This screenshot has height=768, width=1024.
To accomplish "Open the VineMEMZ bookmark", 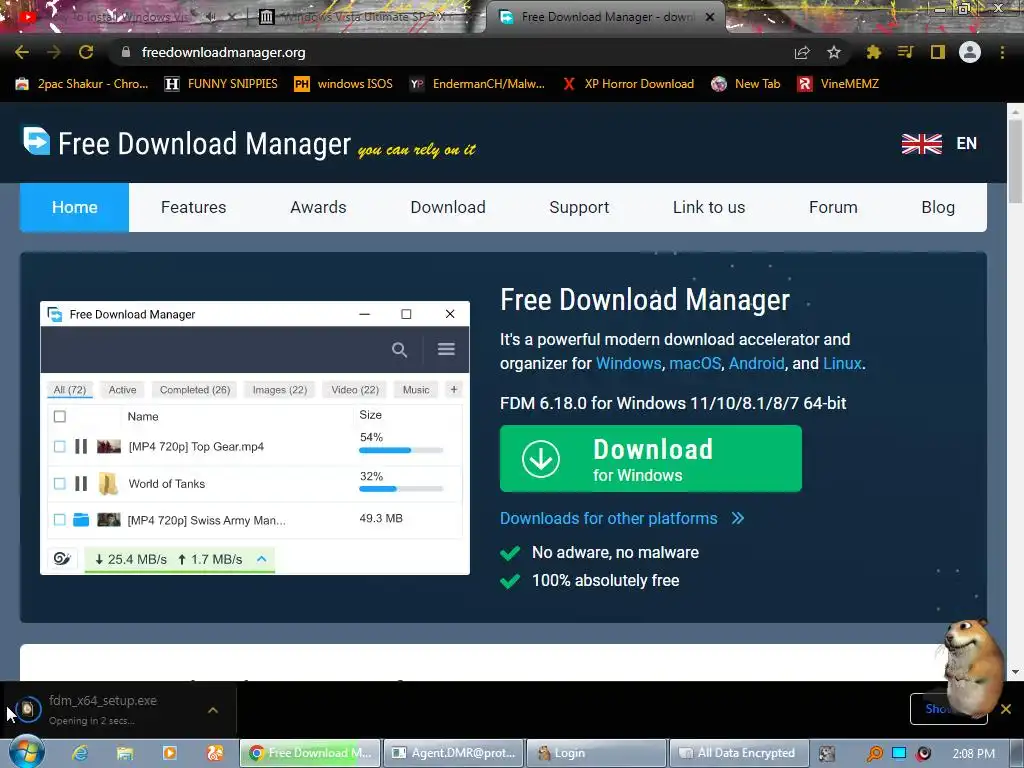I will (x=839, y=84).
